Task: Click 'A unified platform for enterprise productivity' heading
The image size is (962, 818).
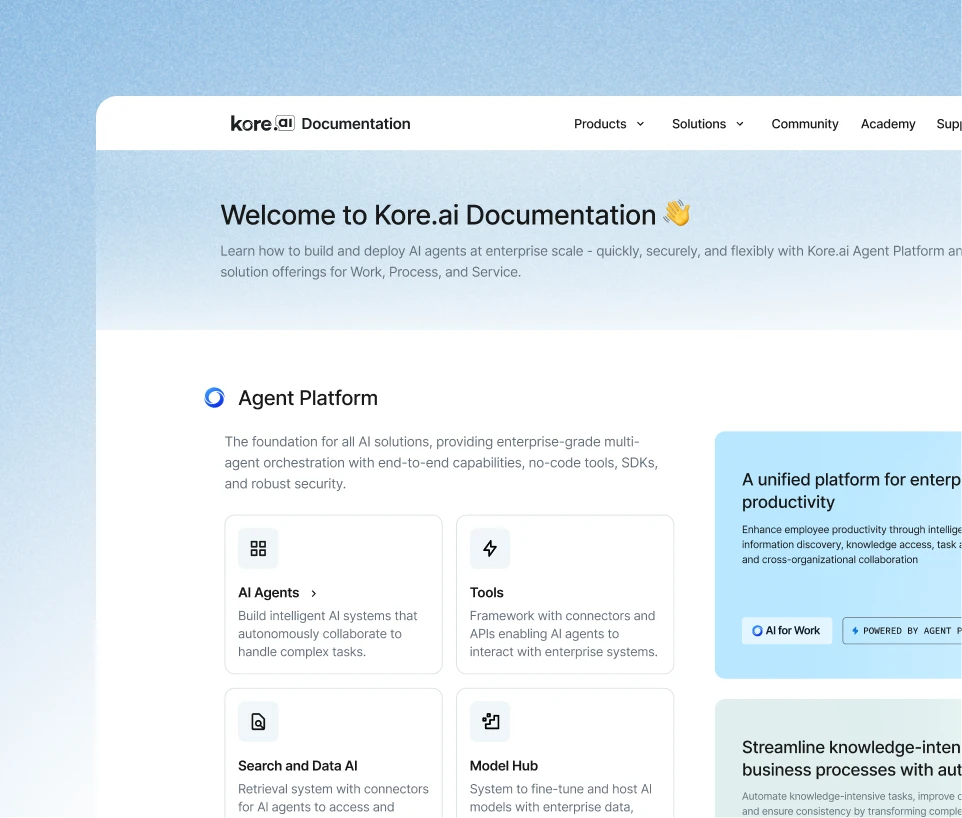Action: [x=852, y=490]
